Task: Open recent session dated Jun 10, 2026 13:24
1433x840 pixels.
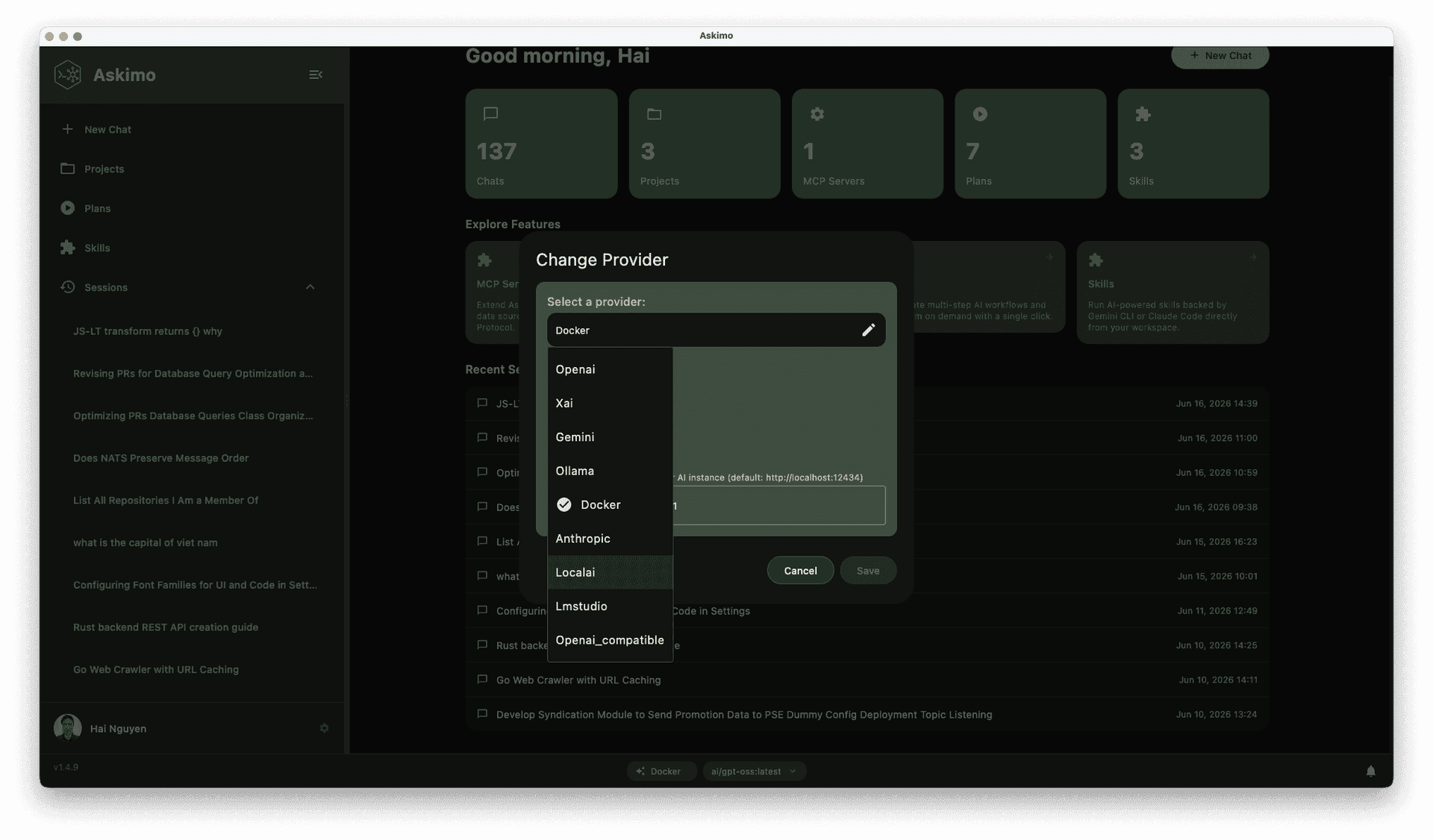Action: 867,714
